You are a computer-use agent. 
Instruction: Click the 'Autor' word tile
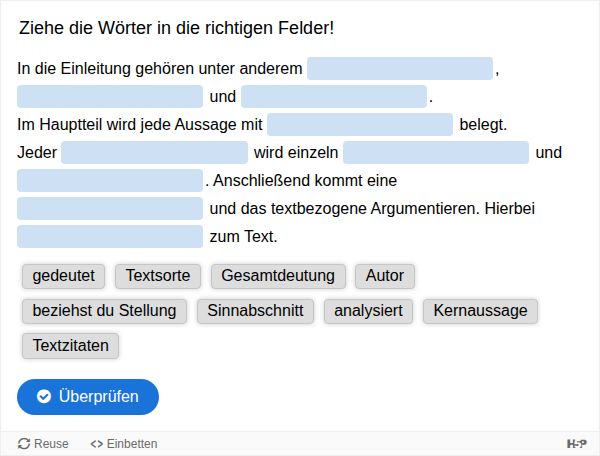(385, 276)
